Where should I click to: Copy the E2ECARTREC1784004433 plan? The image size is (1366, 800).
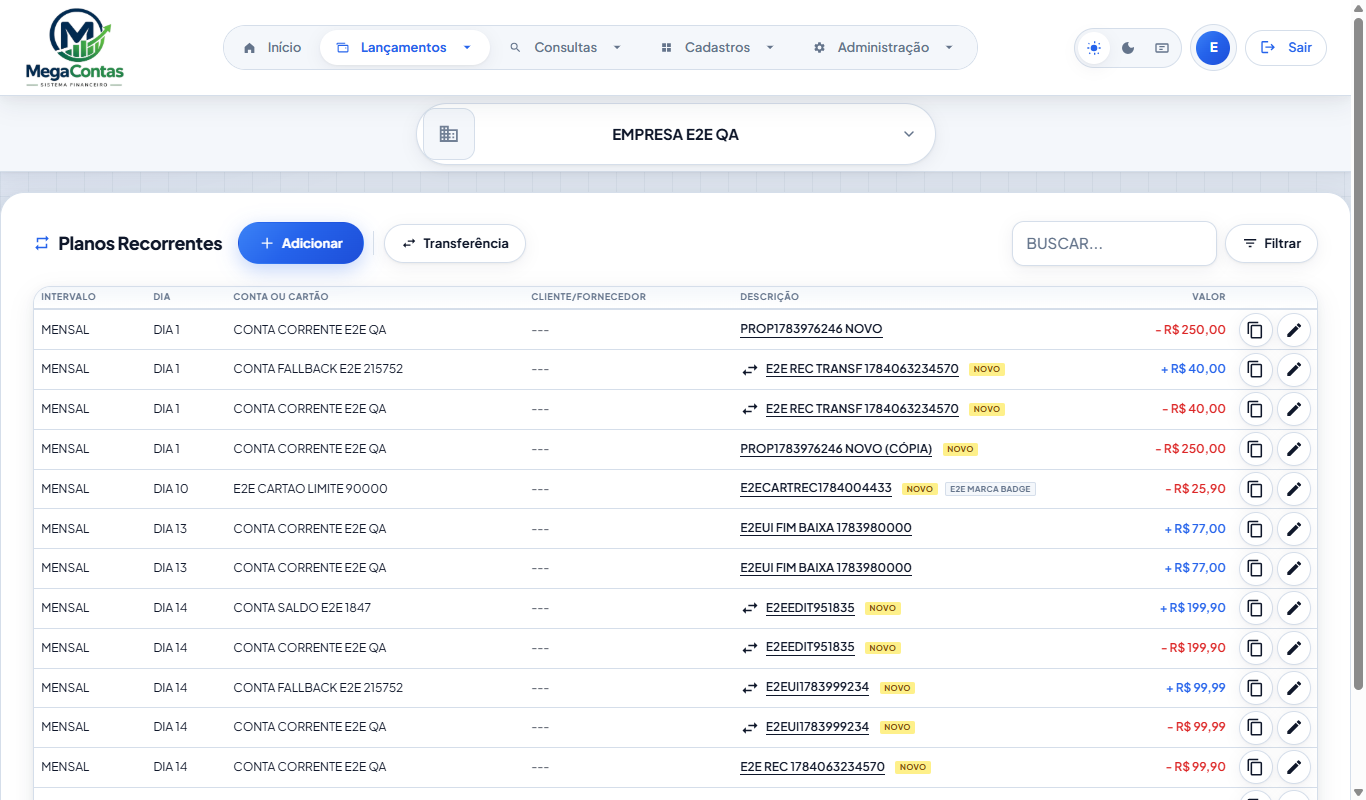[x=1255, y=489]
